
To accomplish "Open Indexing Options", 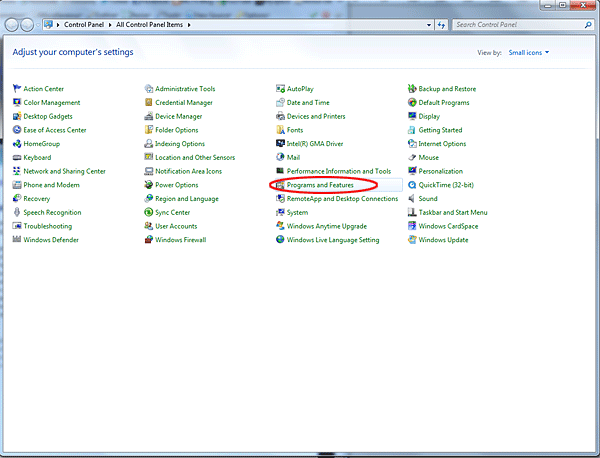I will 180,144.
